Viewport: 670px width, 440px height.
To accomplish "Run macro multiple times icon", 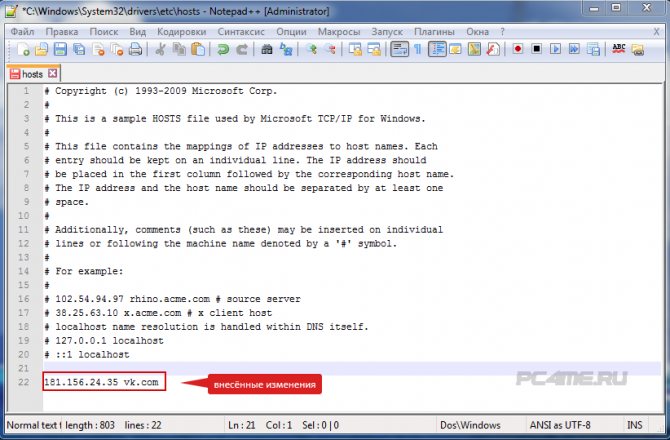I will coord(574,49).
